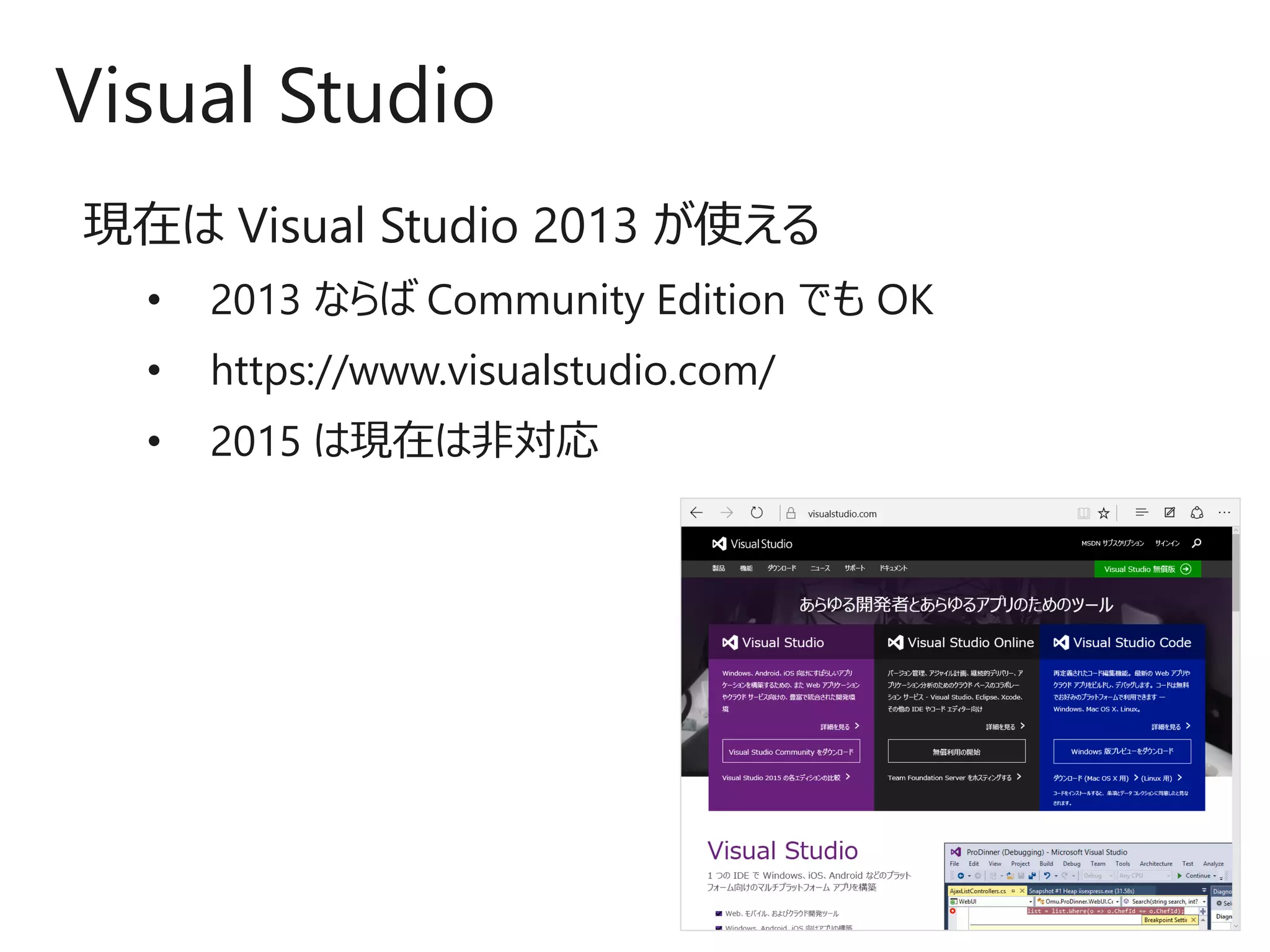This screenshot has width=1270, height=952.
Task: Click the browser back arrow
Action: point(696,513)
